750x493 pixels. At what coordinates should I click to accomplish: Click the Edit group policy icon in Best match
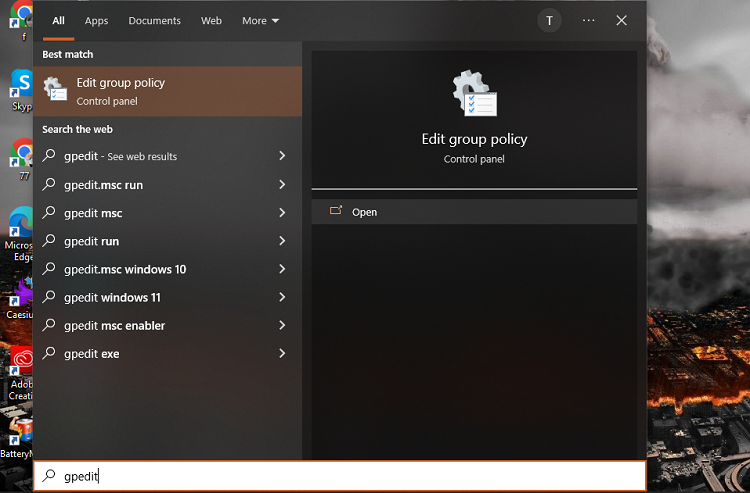click(55, 91)
